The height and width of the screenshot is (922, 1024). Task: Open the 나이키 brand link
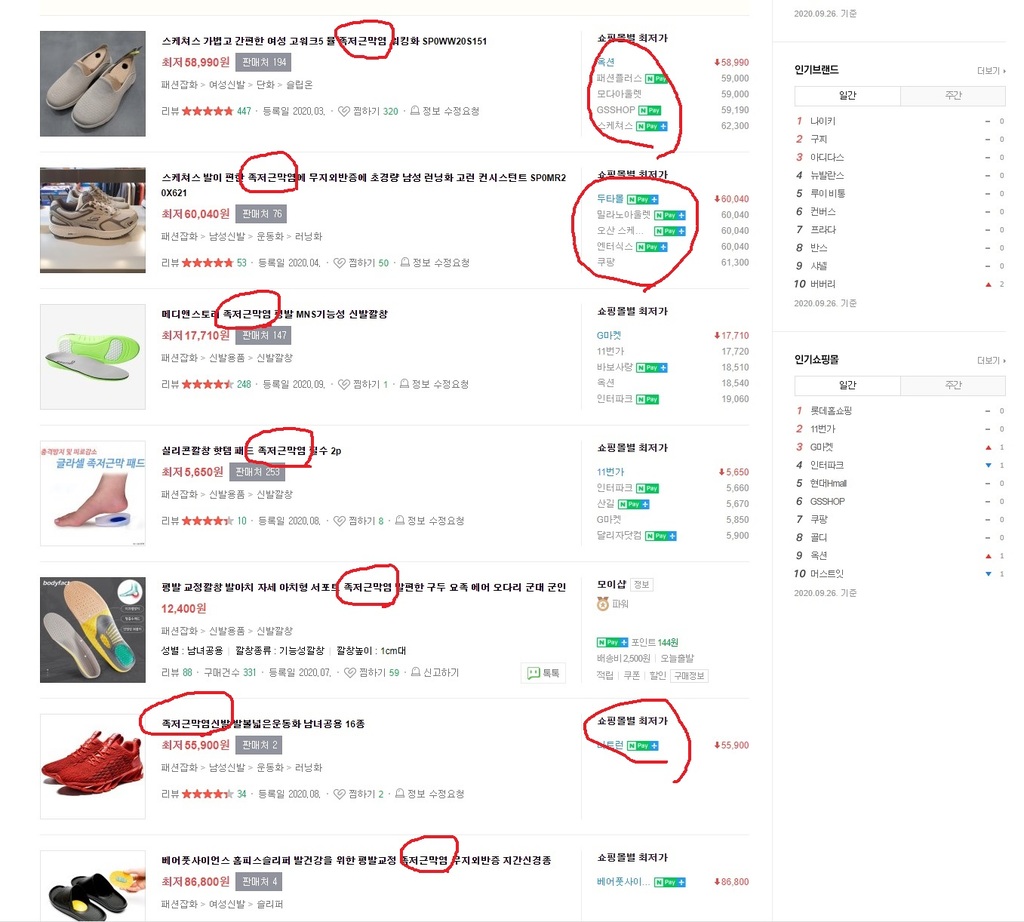click(x=823, y=121)
